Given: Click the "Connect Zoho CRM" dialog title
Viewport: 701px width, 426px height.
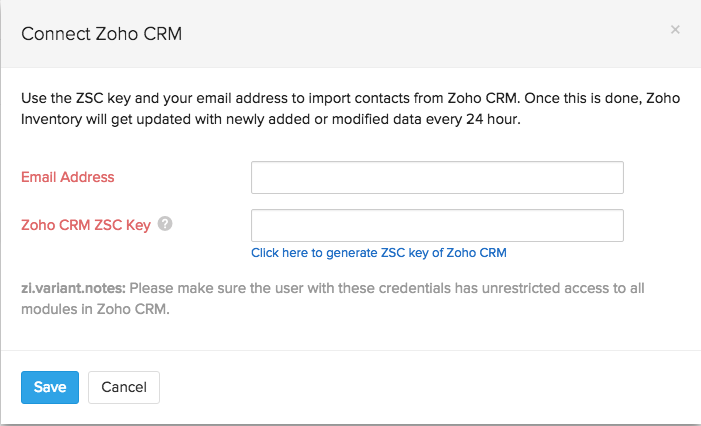Looking at the screenshot, I should pos(102,34).
